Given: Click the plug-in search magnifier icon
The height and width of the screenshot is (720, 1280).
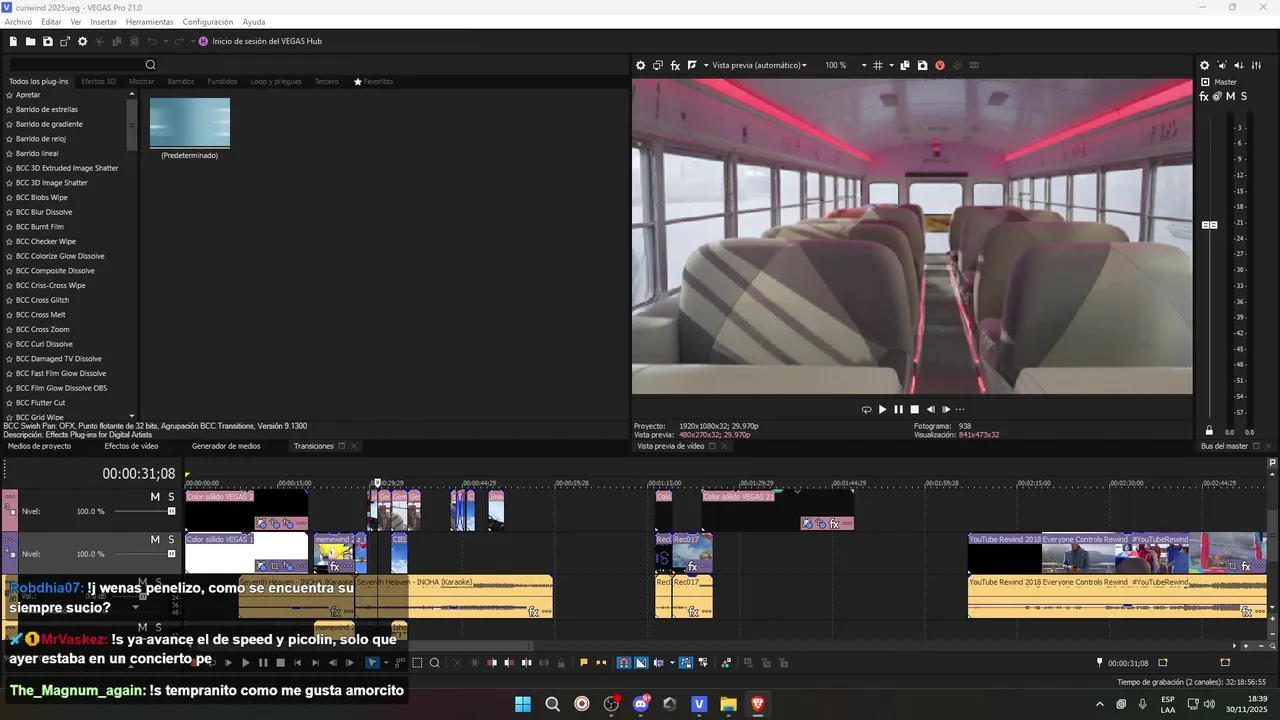Looking at the screenshot, I should tap(151, 65).
